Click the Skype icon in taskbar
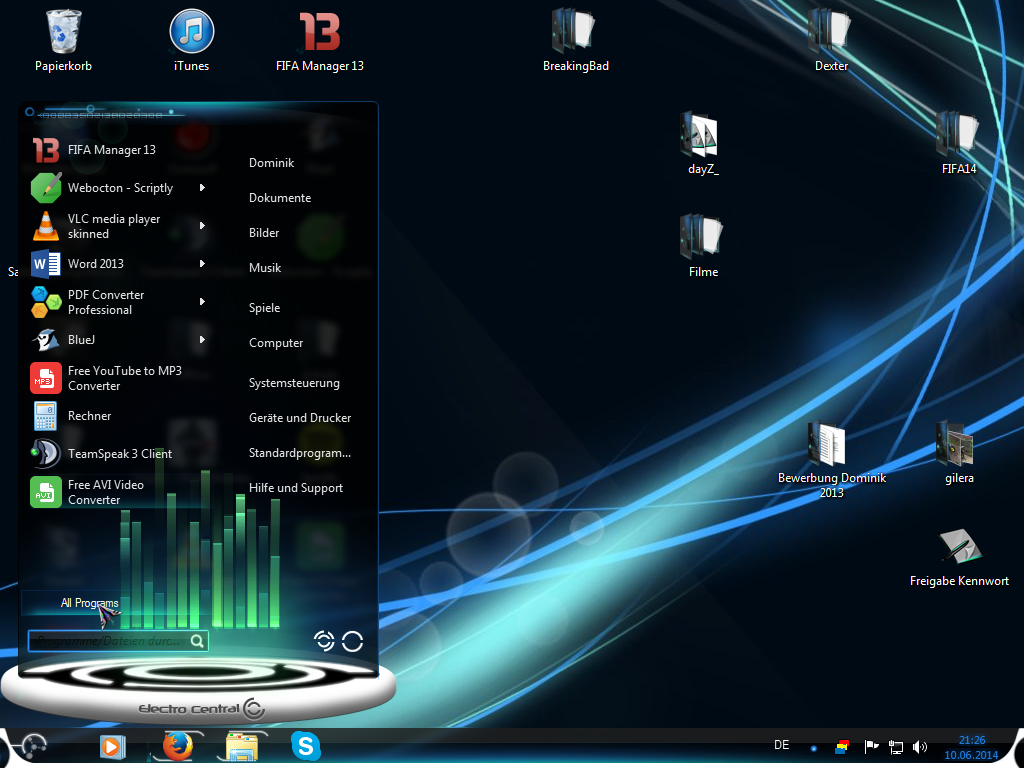The height and width of the screenshot is (768, 1024). 306,746
